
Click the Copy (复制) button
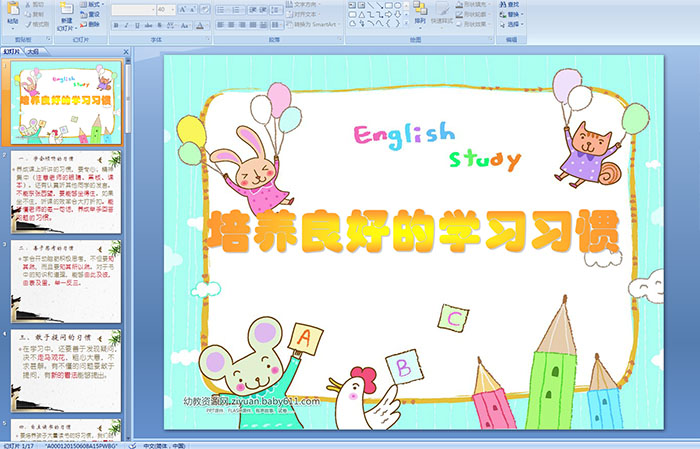point(33,14)
